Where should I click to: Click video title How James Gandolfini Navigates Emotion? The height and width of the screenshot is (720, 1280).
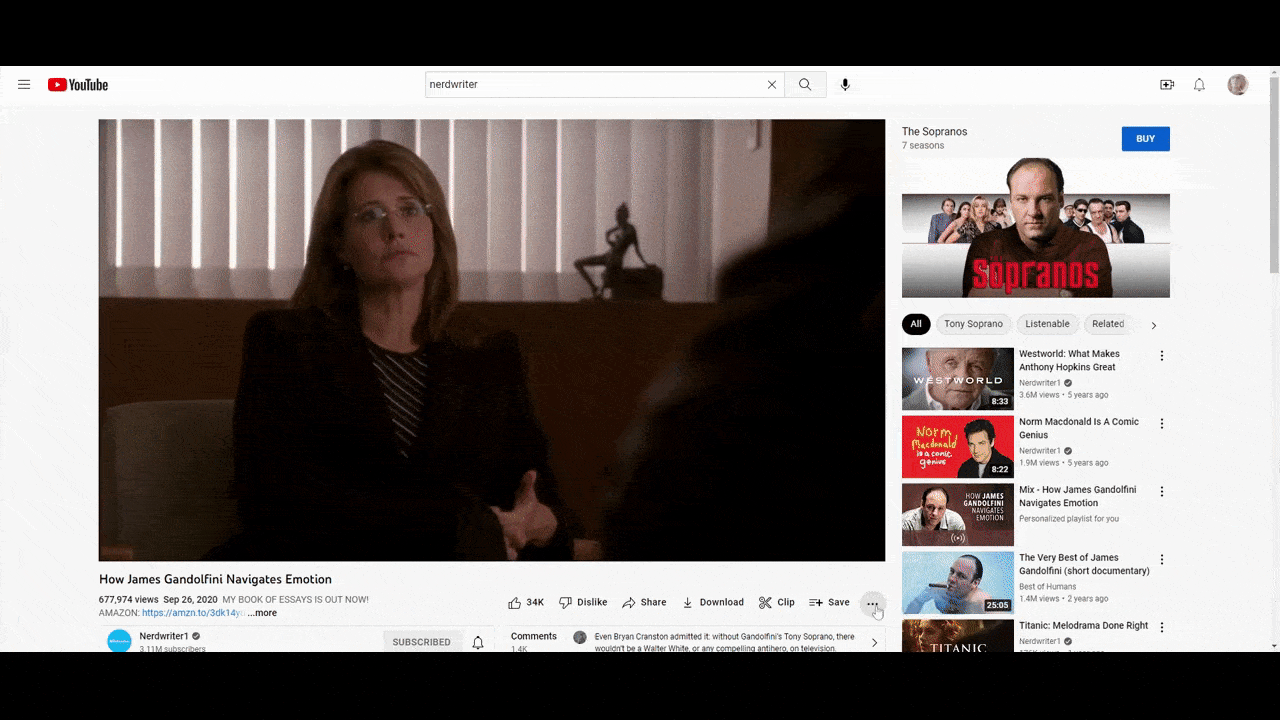click(x=215, y=579)
